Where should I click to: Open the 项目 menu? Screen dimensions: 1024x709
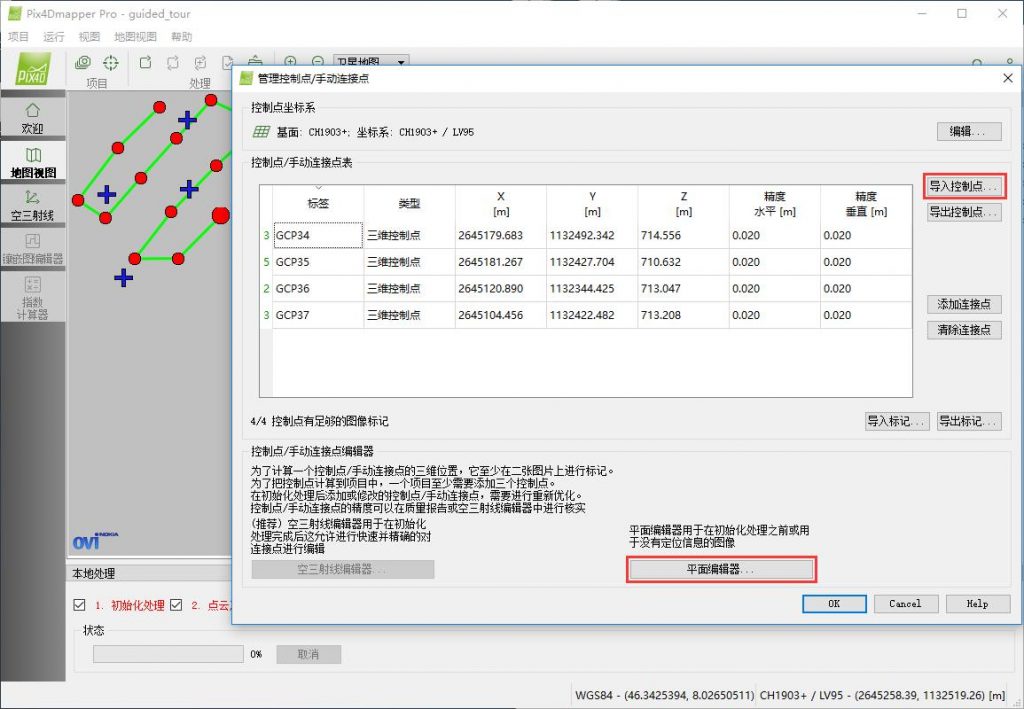tap(18, 37)
